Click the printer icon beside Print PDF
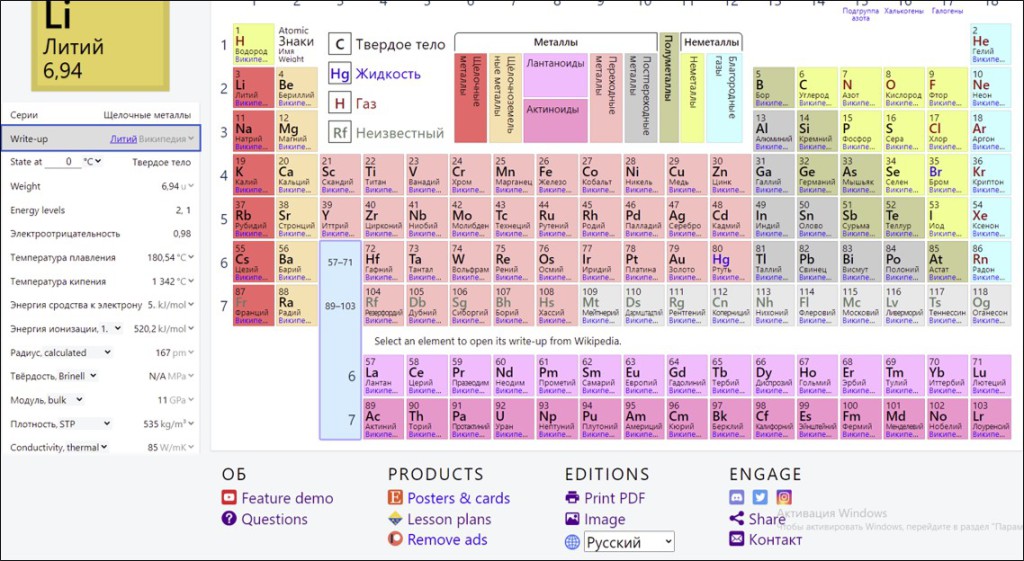Image resolution: width=1024 pixels, height=561 pixels. 572,498
